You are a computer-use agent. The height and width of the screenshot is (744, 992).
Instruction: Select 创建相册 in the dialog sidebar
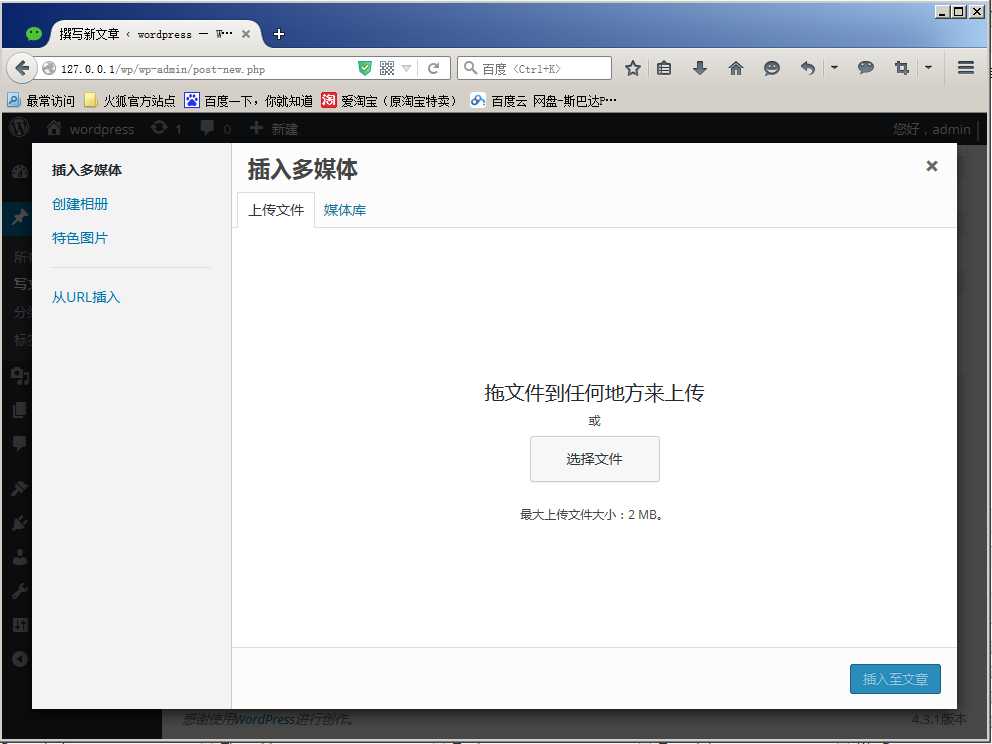click(80, 204)
